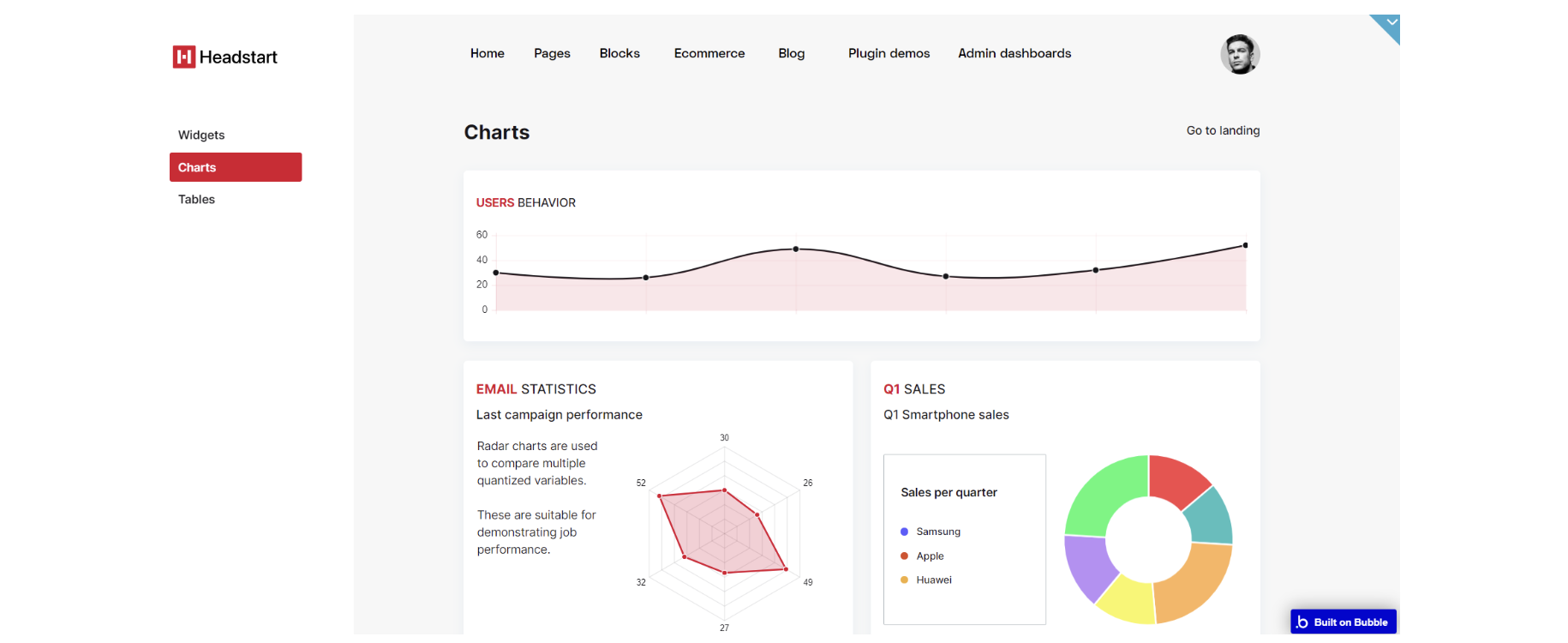
Task: Select Tables in the sidebar
Action: click(x=196, y=199)
